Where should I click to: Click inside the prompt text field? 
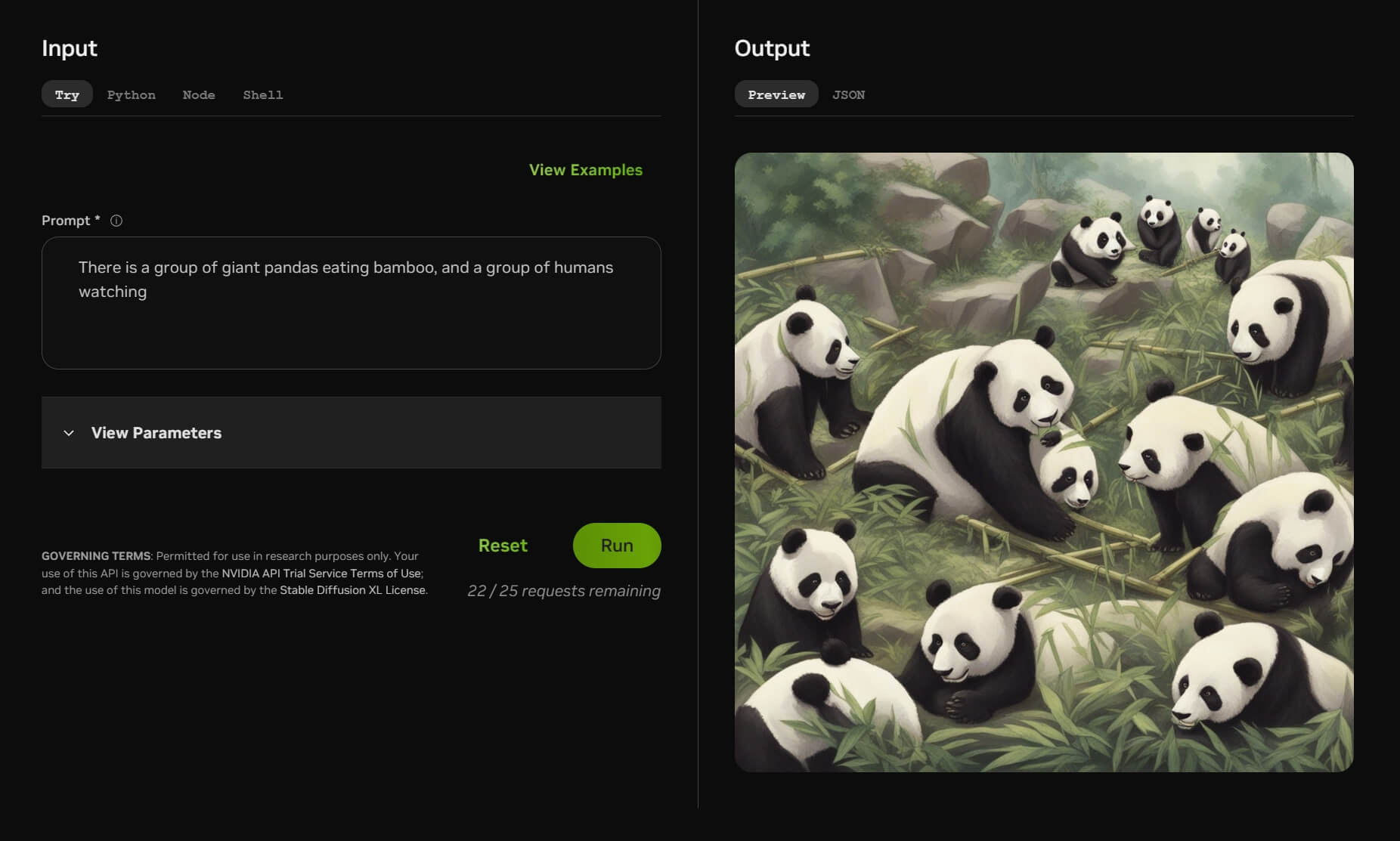coord(351,317)
